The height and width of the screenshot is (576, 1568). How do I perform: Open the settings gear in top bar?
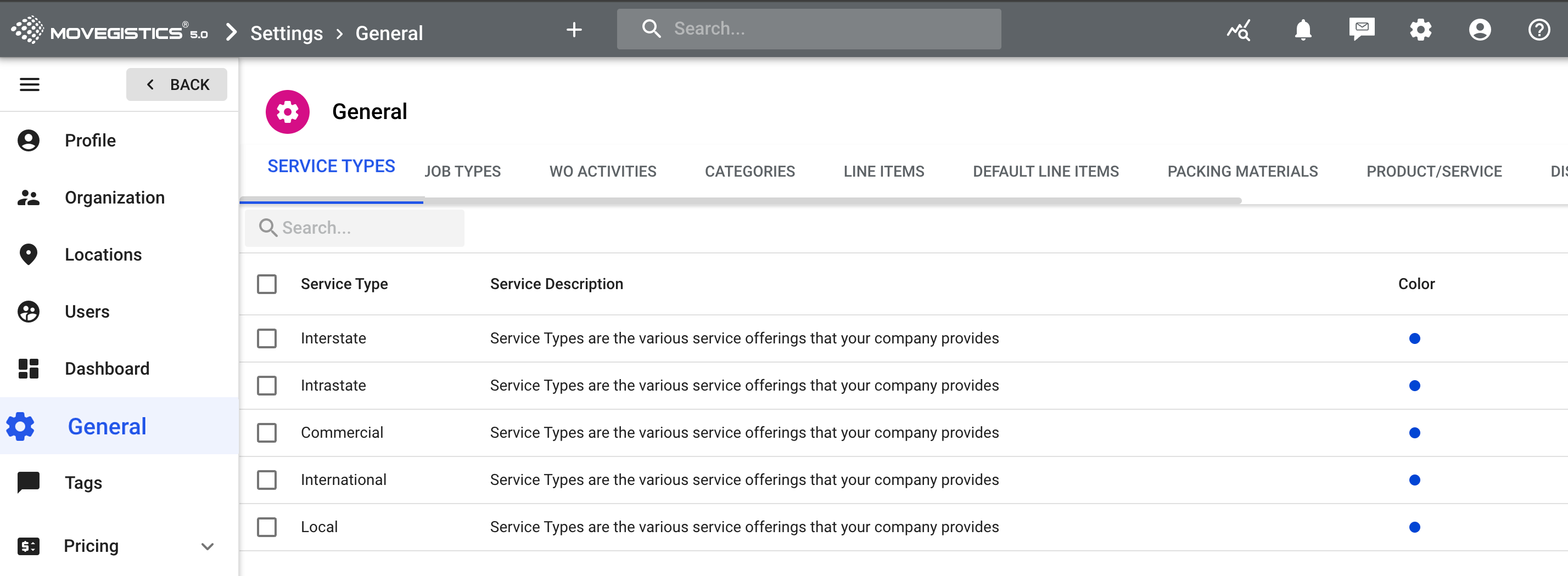[1420, 29]
